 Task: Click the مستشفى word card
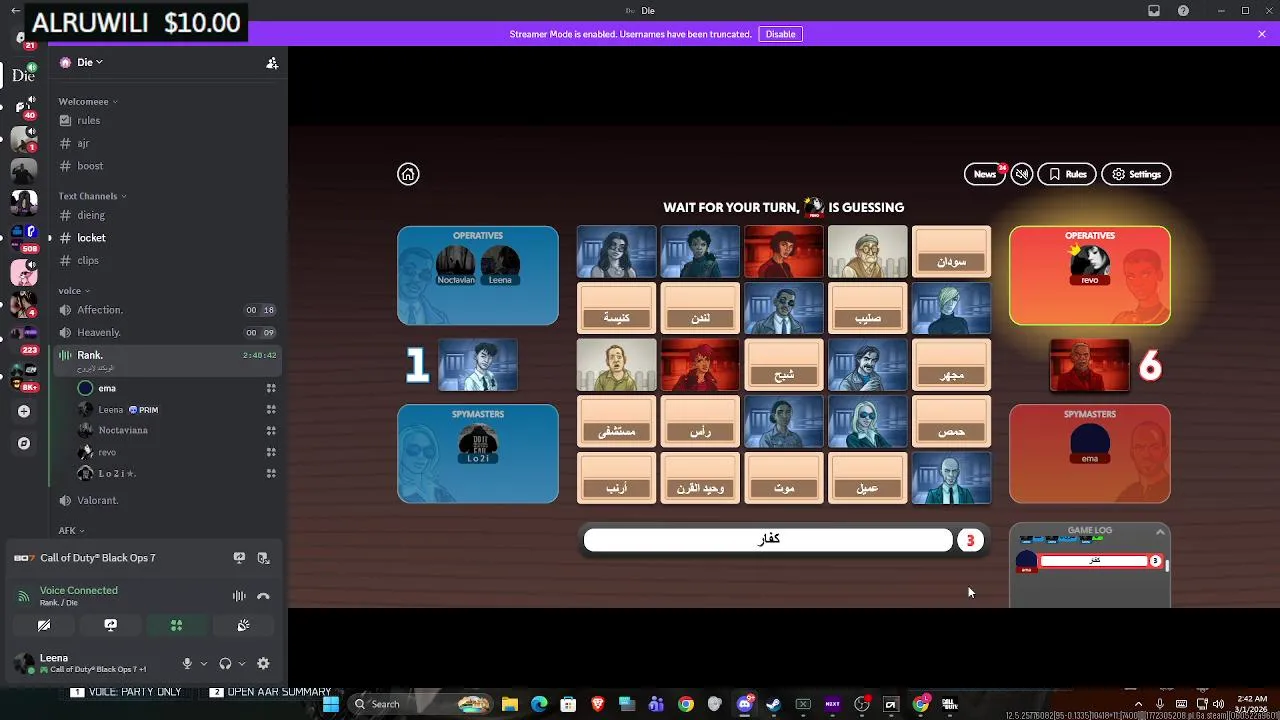[616, 421]
